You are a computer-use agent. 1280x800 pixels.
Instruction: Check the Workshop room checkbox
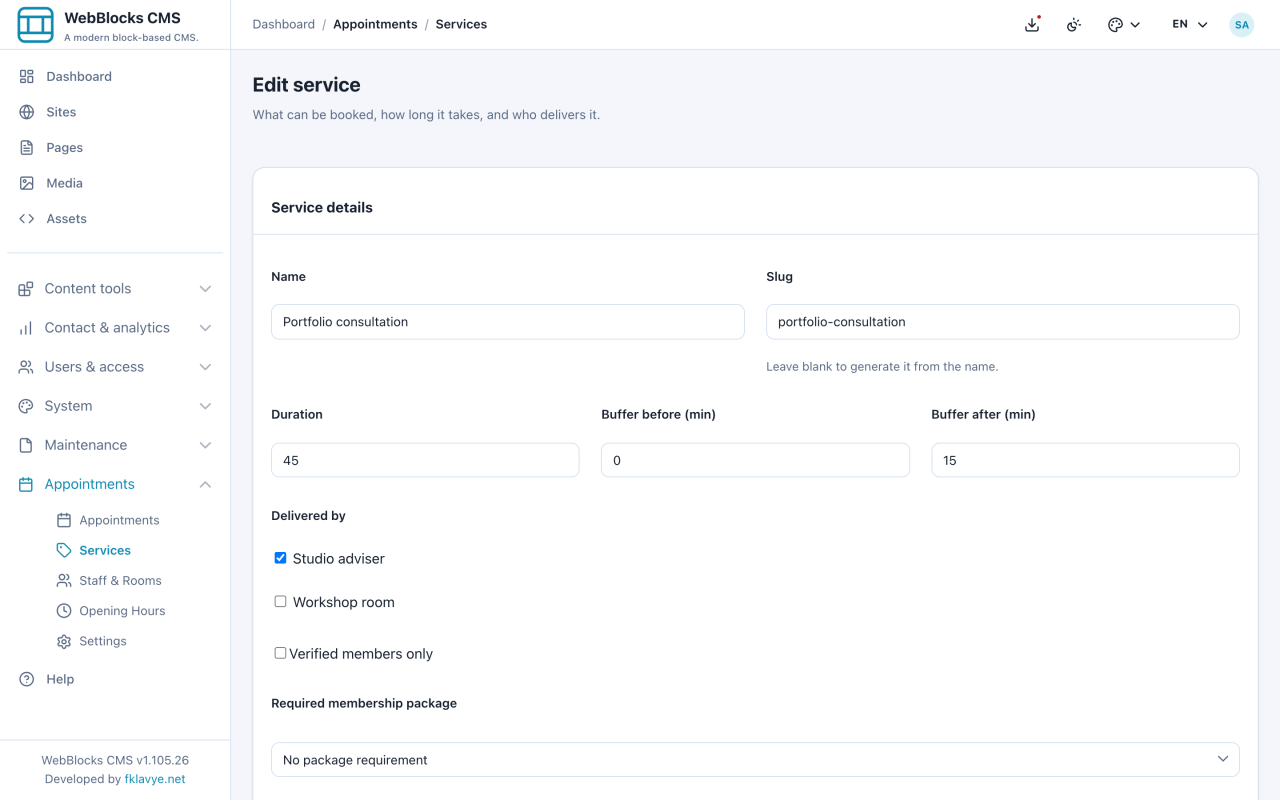point(280,602)
